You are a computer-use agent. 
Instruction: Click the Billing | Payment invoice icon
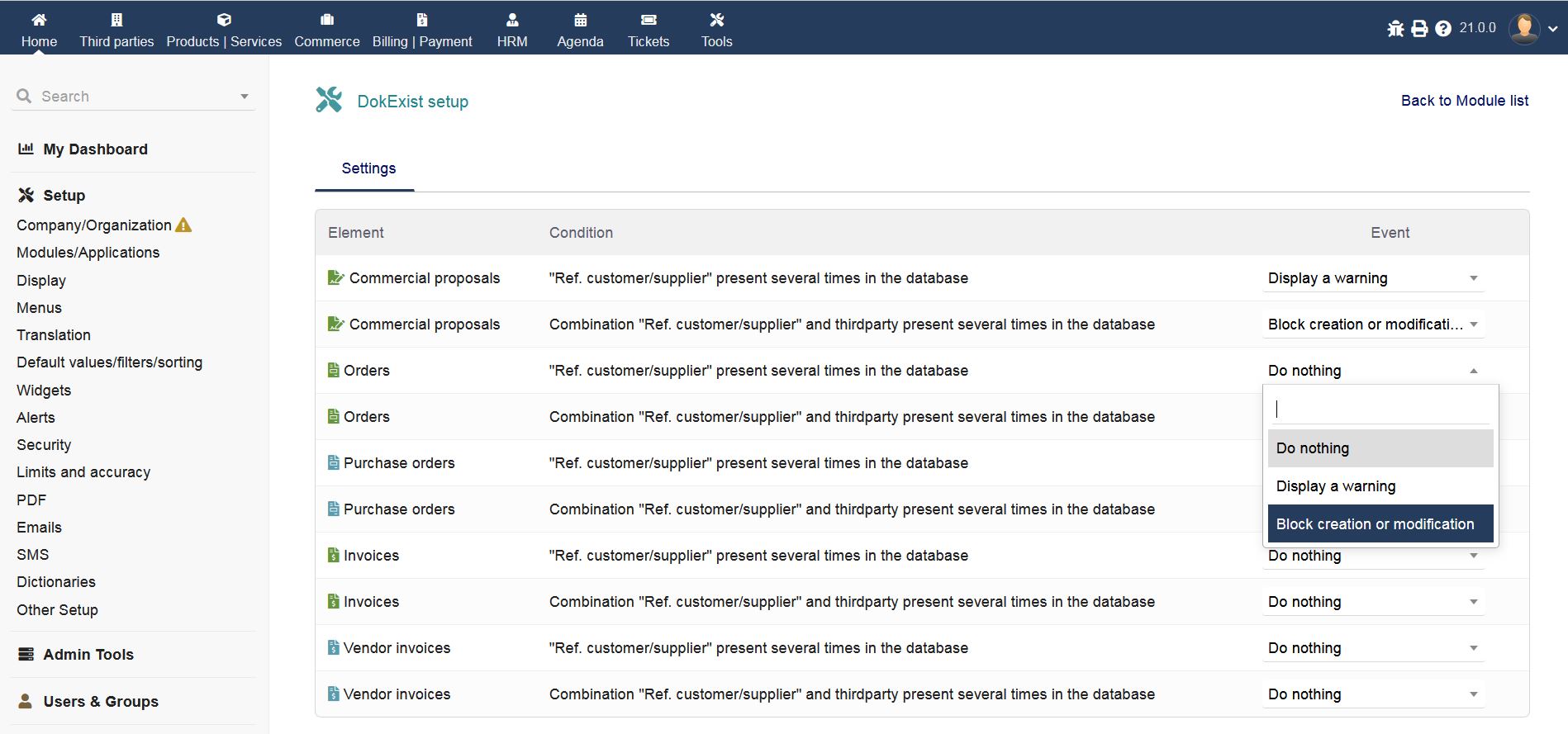click(x=422, y=20)
